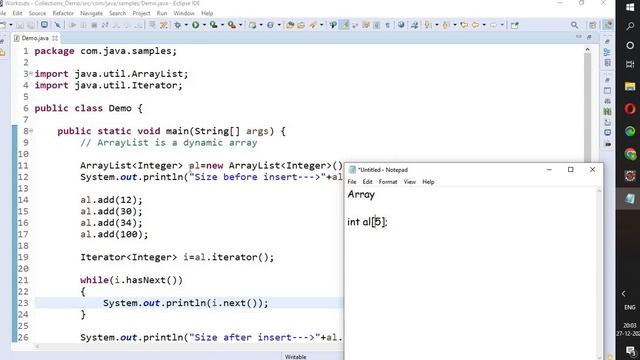
Task: Open the Source menu in Eclipse
Action: click(x=37, y=13)
